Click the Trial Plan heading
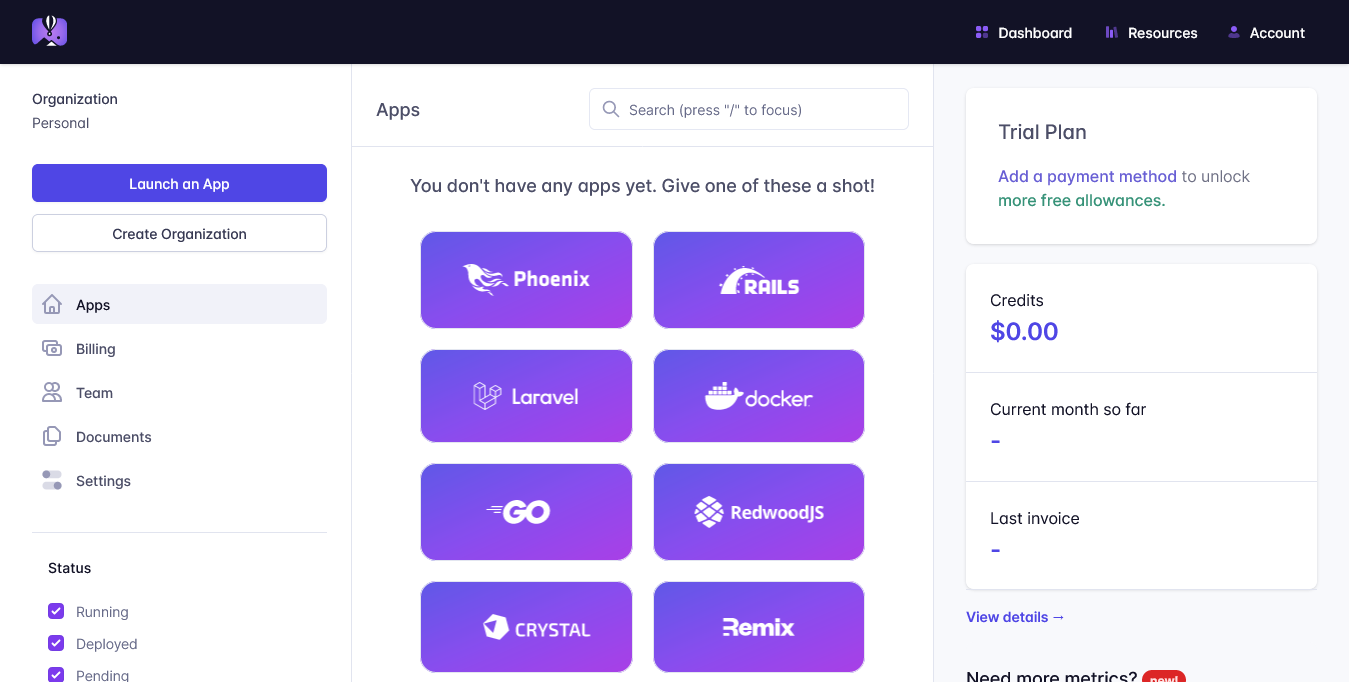Screen dimensions: 1349x682 [x=1042, y=132]
